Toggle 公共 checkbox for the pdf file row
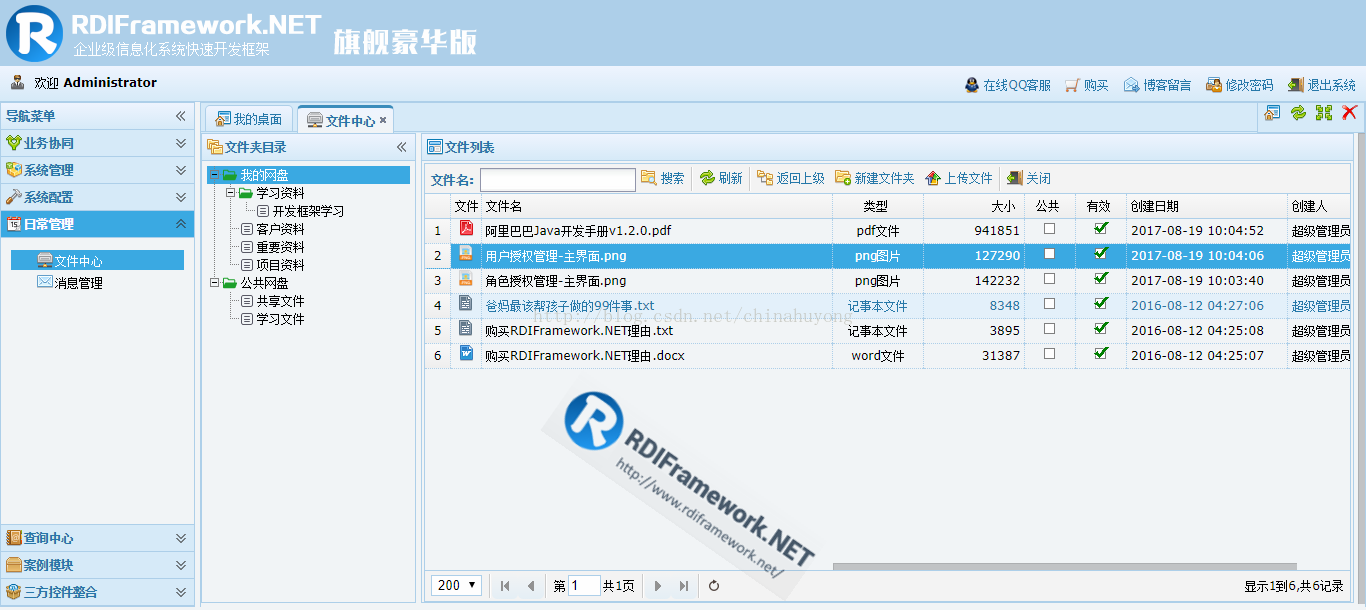The image size is (1366, 610). 1049,228
